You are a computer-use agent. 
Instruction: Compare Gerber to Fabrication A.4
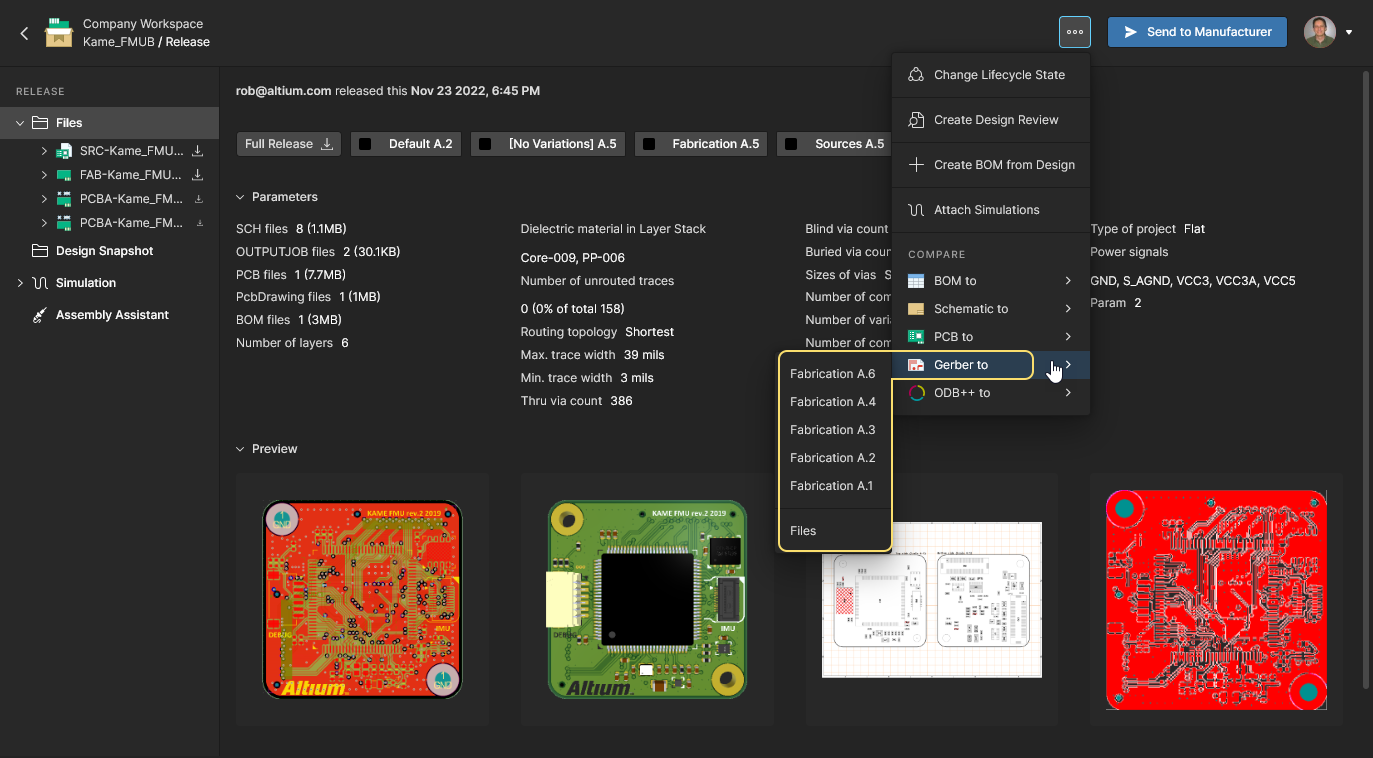pos(835,402)
